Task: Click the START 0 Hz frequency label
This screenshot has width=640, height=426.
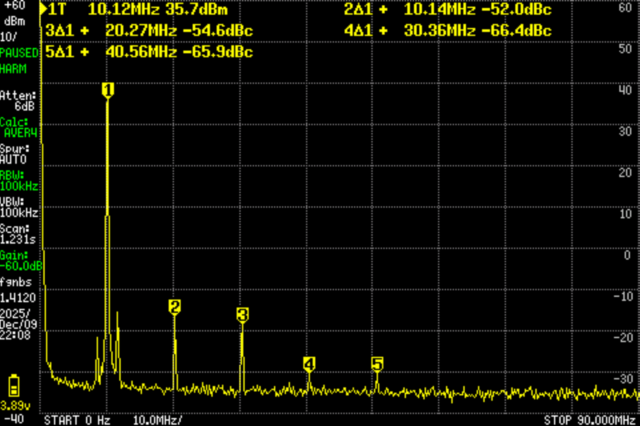Action: tap(78, 419)
